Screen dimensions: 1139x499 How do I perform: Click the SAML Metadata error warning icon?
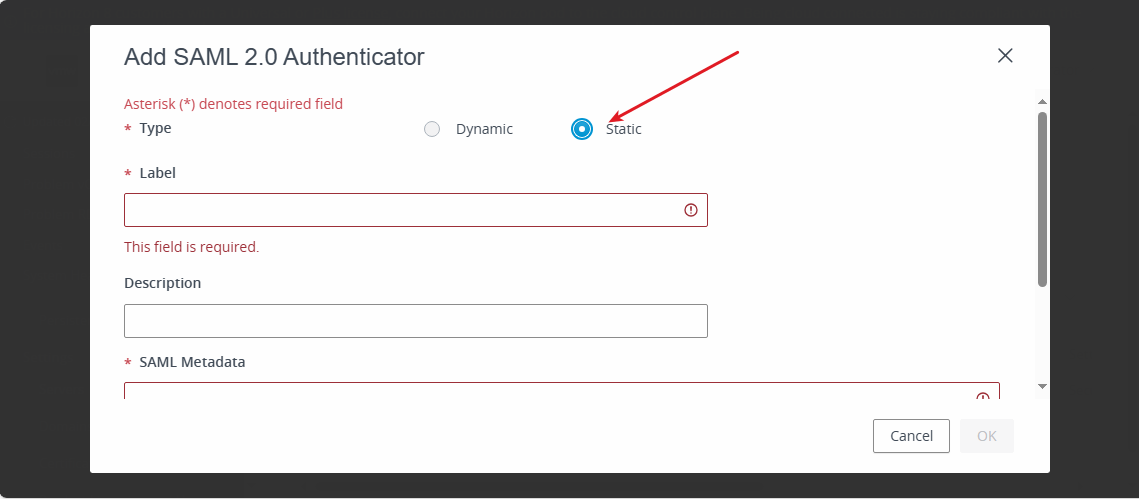983,396
